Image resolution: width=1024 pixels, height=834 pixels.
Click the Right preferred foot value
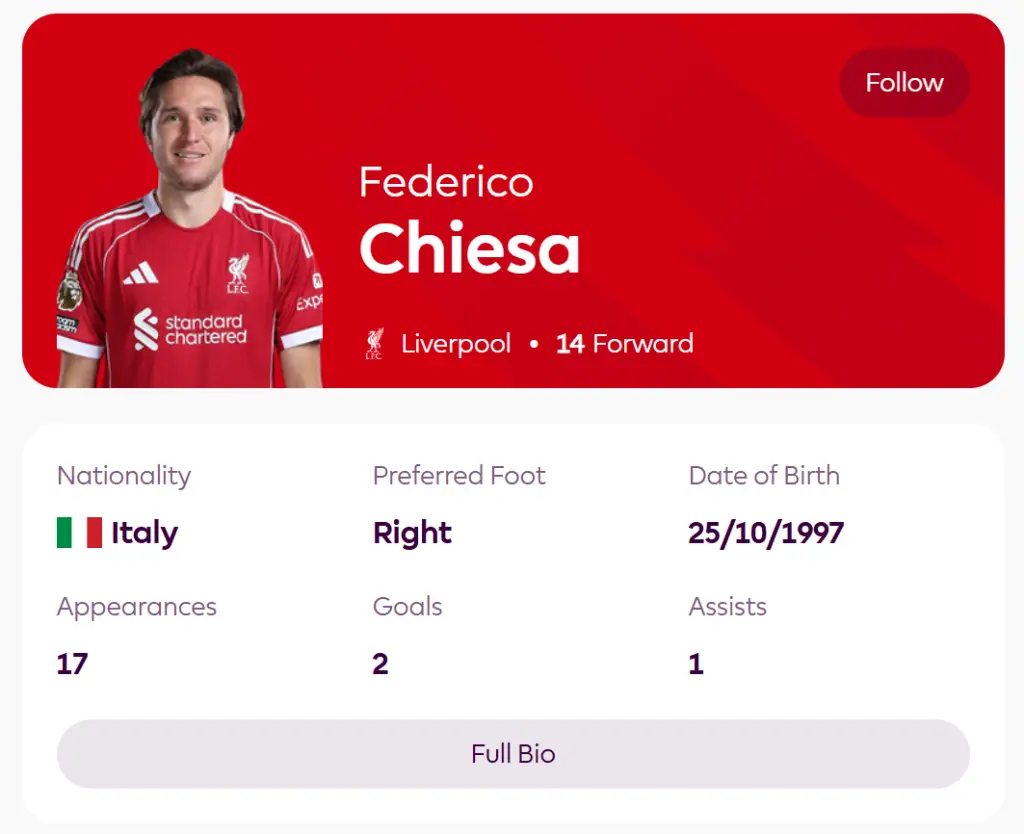pyautogui.click(x=412, y=533)
